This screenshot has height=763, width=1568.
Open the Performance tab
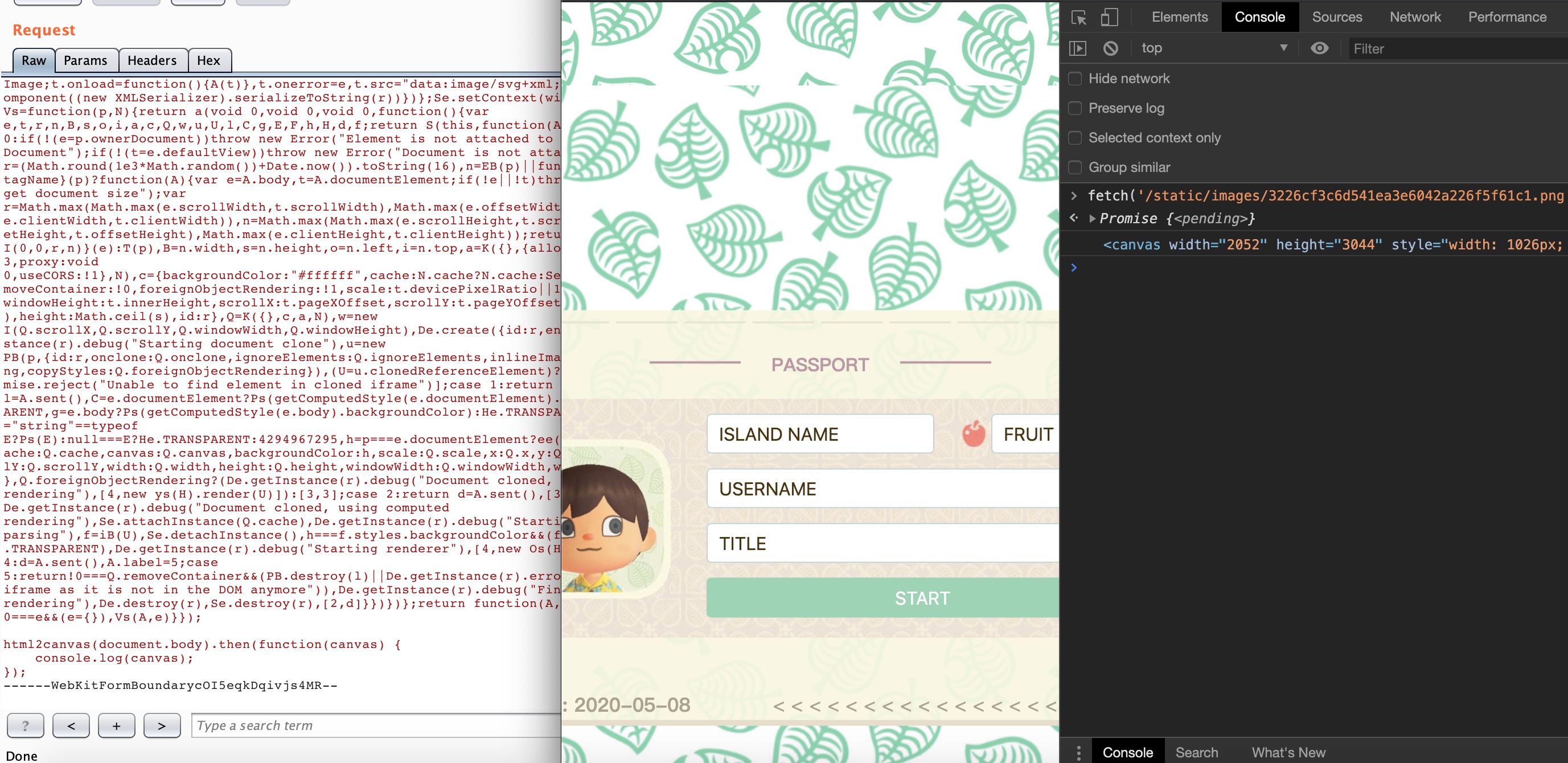pyautogui.click(x=1507, y=17)
